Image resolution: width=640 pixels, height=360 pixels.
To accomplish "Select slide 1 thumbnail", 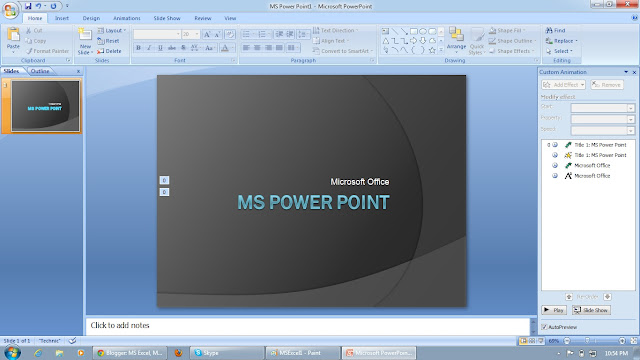I will coord(45,106).
